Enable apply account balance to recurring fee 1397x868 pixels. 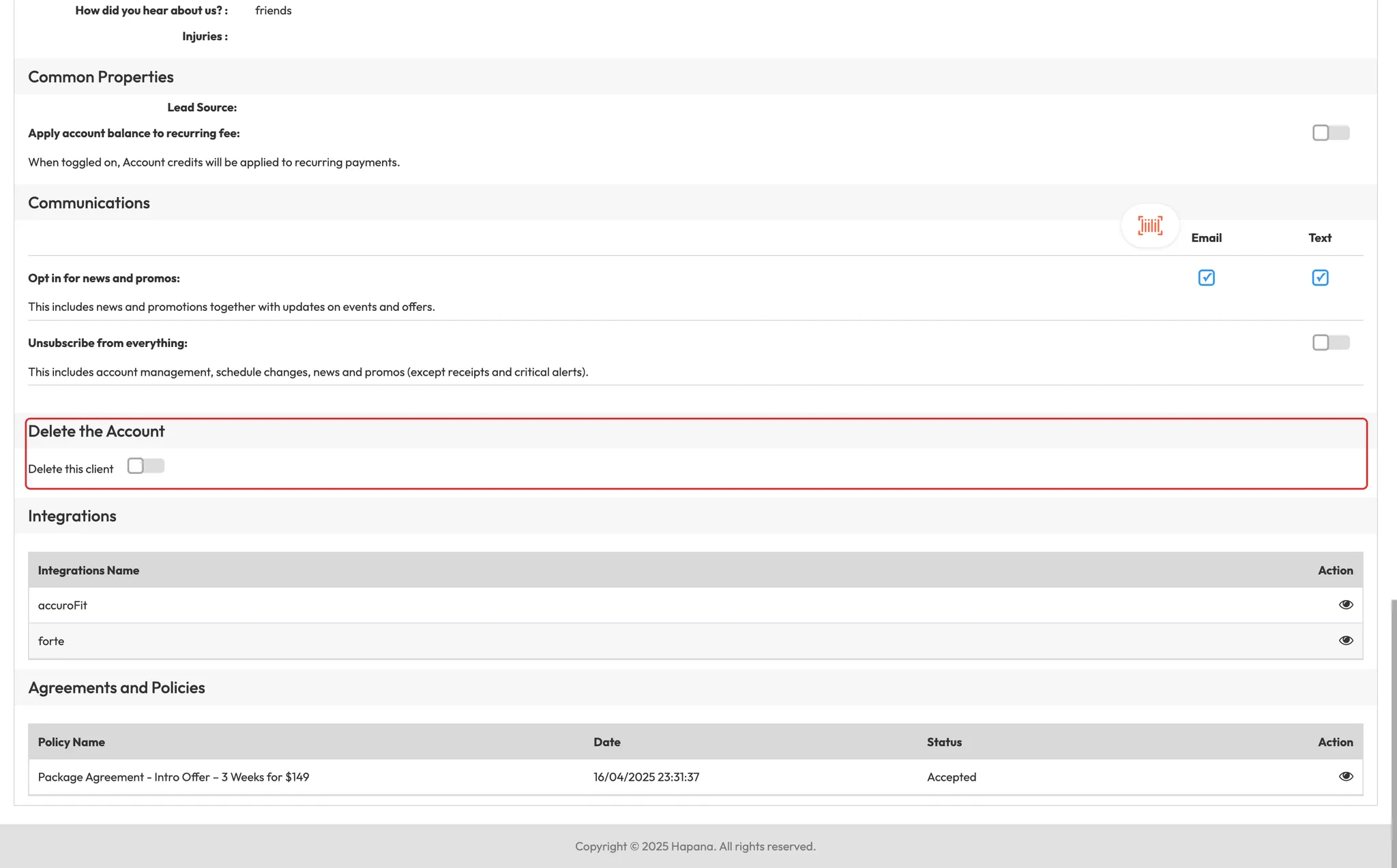coord(1330,133)
